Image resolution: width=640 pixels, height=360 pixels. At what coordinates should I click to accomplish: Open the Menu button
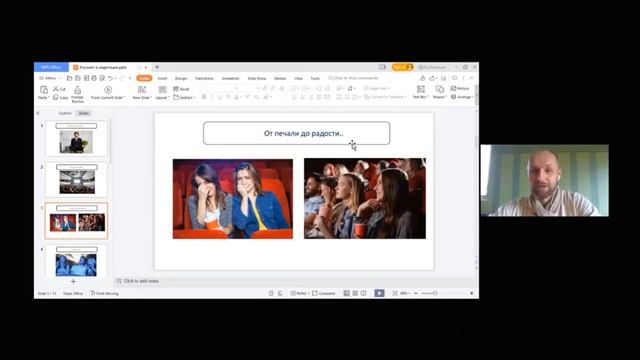click(50, 78)
